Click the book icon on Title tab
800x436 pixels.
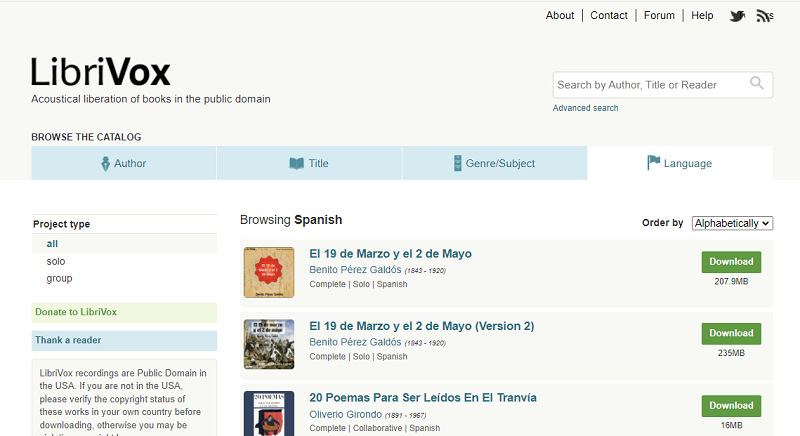tap(296, 164)
